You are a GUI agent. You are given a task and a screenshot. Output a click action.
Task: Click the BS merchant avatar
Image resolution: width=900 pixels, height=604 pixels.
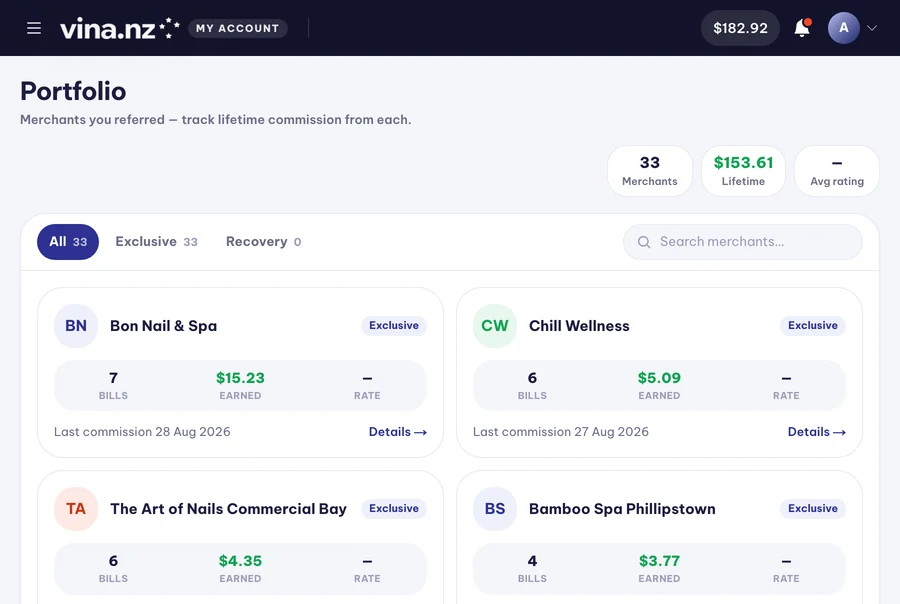[495, 509]
